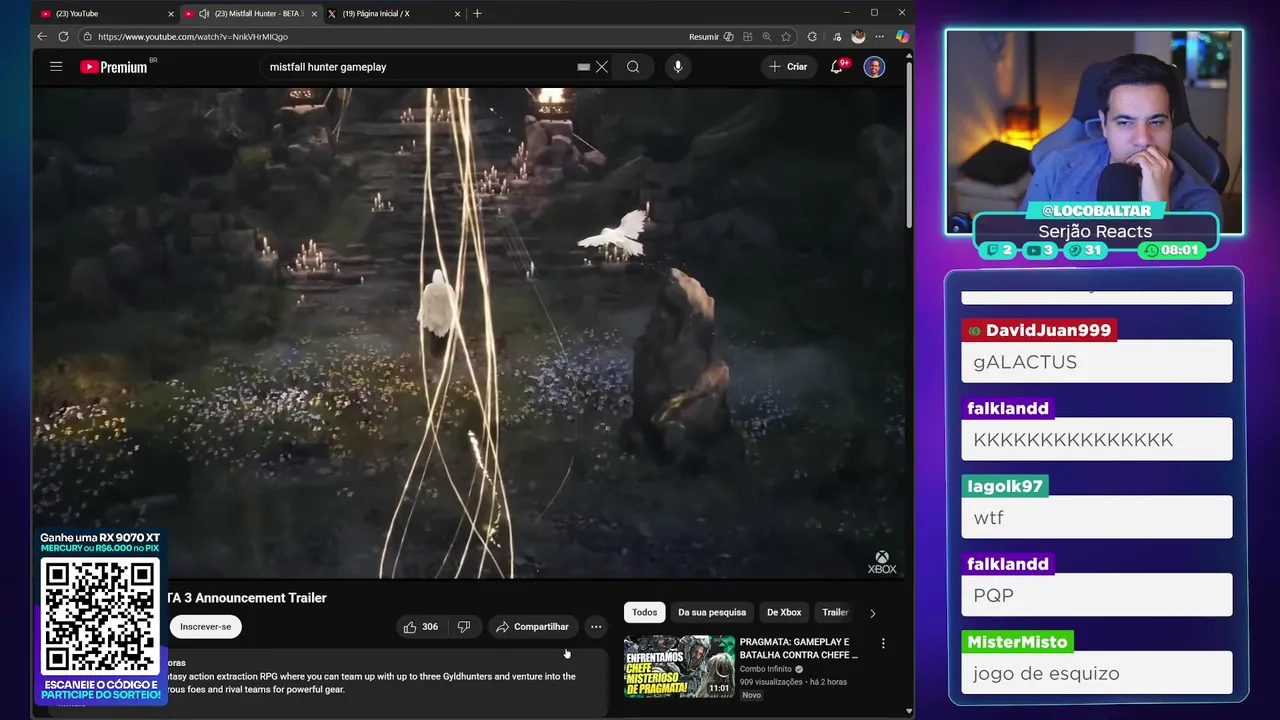Add this page to favorites star
The height and width of the screenshot is (720, 1280).
click(786, 36)
